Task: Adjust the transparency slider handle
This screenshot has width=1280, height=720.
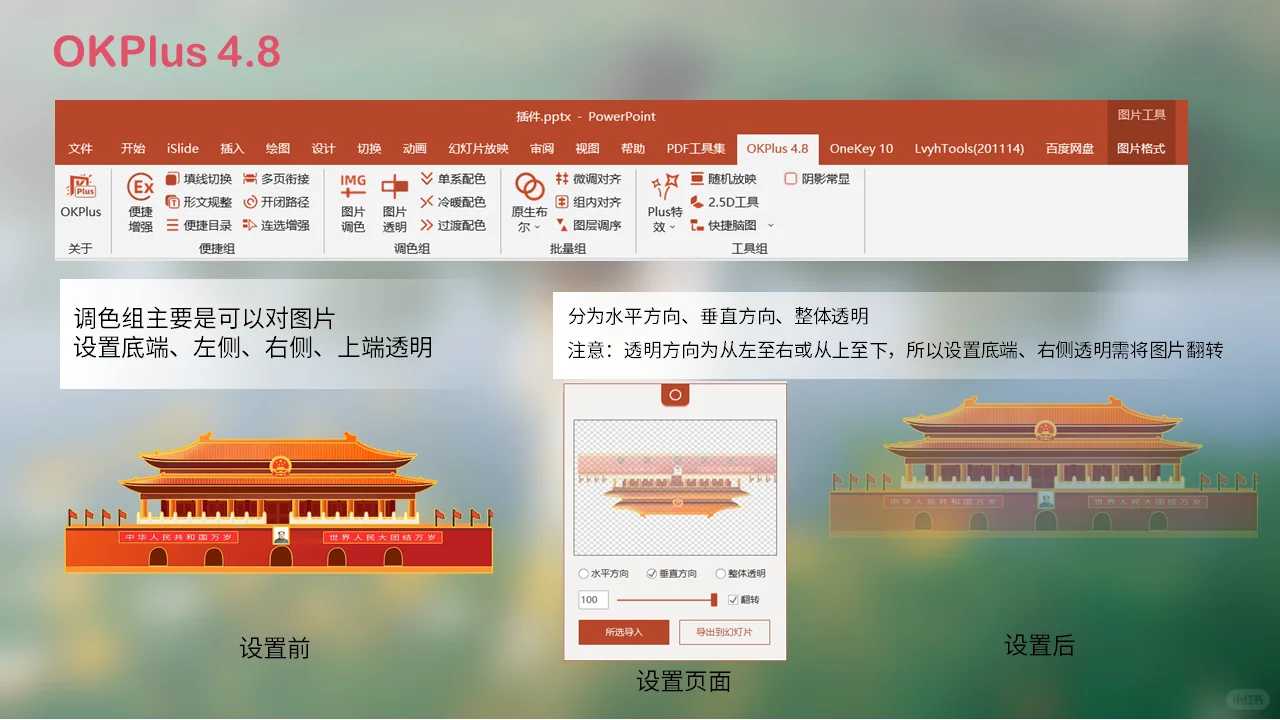Action: (714, 600)
